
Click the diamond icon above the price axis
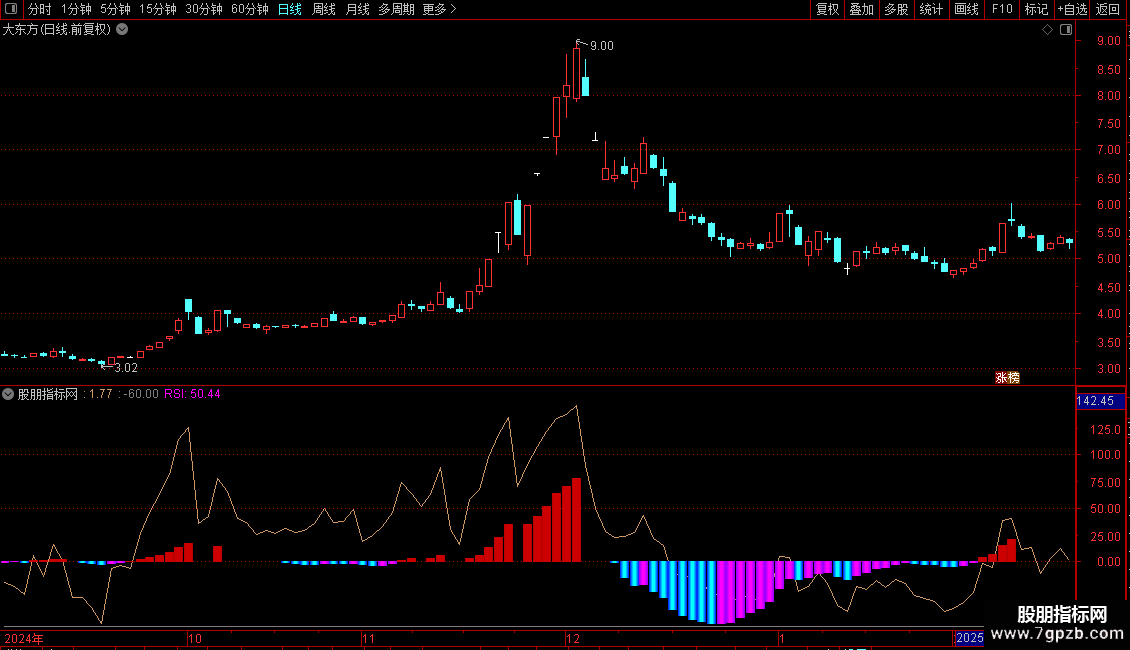[x=1047, y=30]
